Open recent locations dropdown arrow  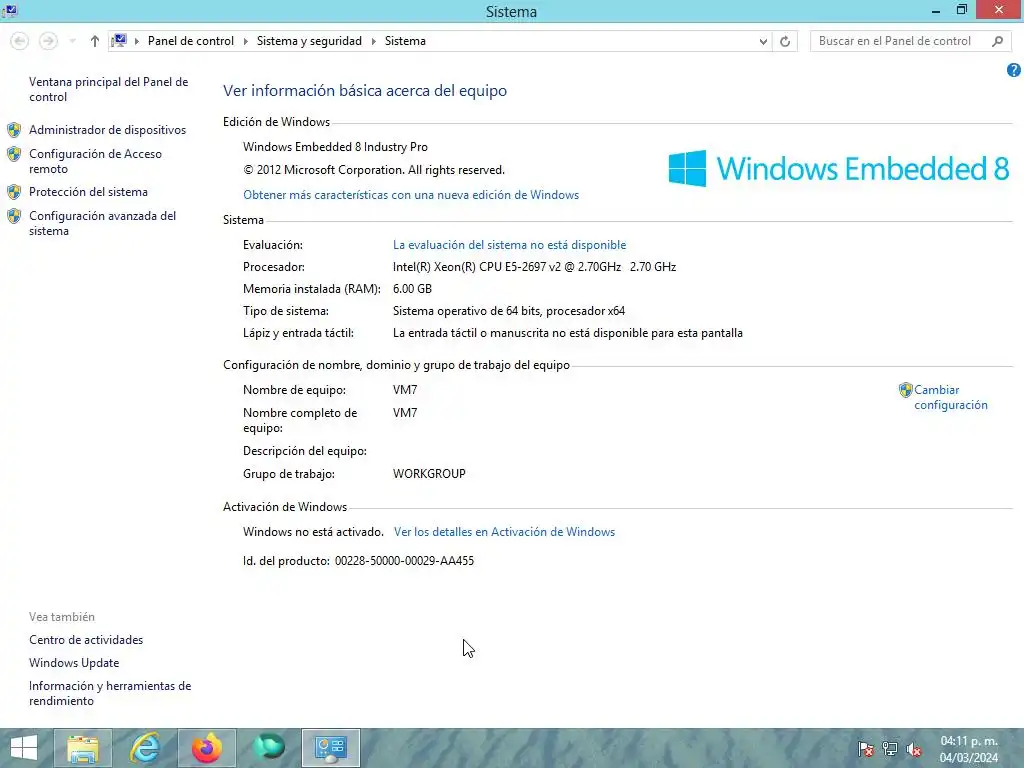(72, 41)
